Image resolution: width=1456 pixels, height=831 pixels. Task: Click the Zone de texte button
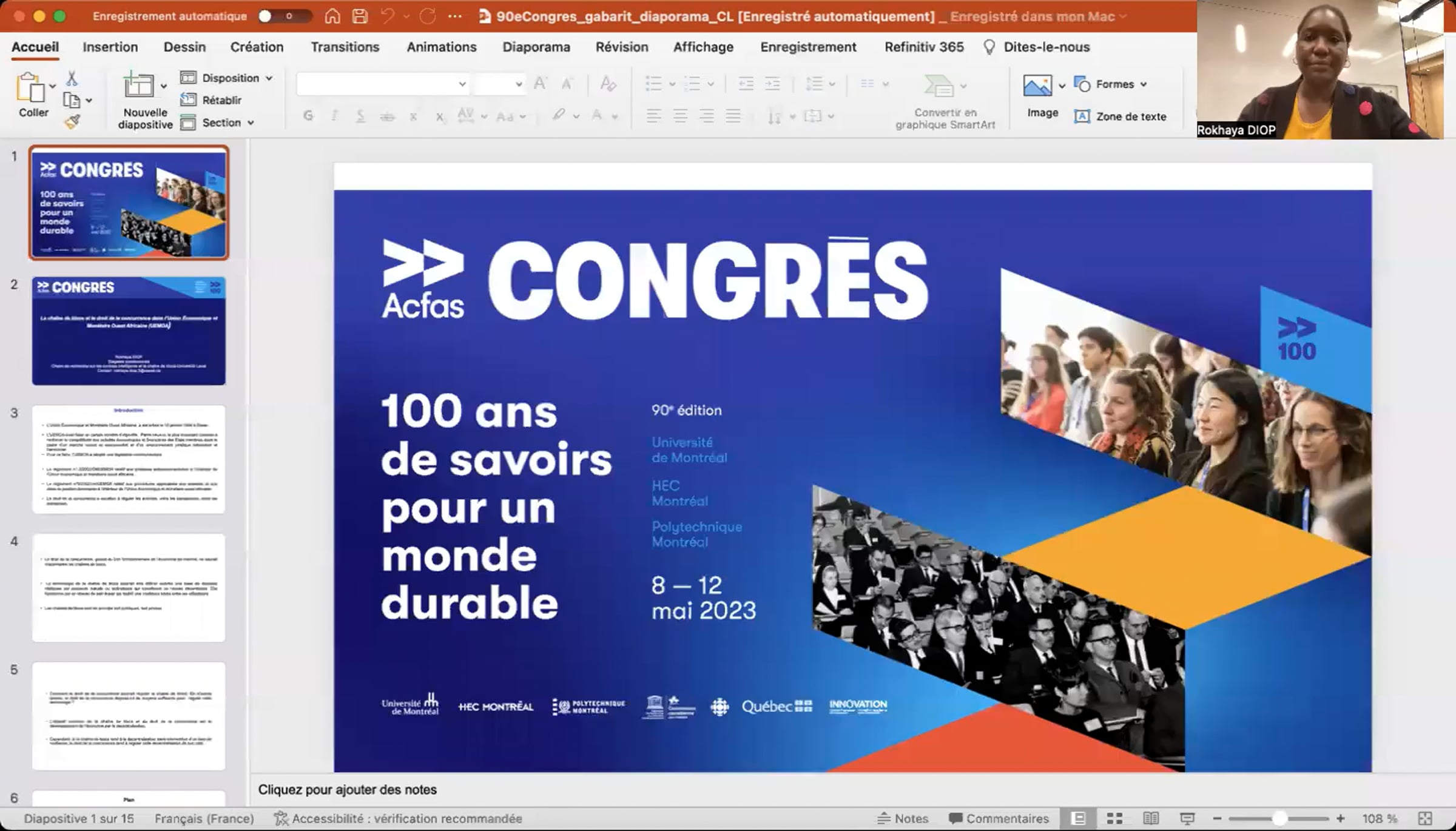[1121, 116]
